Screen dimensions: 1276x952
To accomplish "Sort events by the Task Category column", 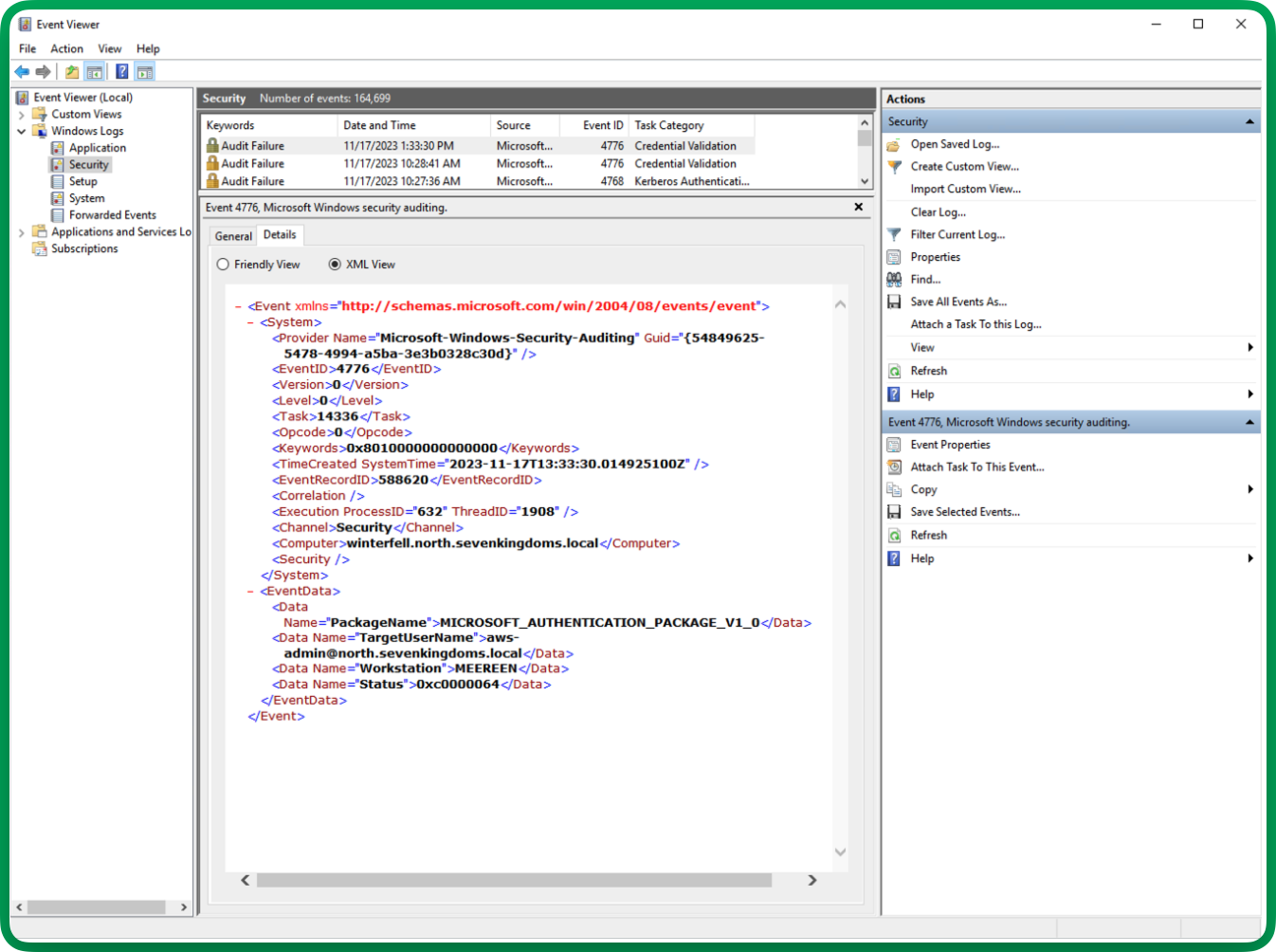I will 692,125.
